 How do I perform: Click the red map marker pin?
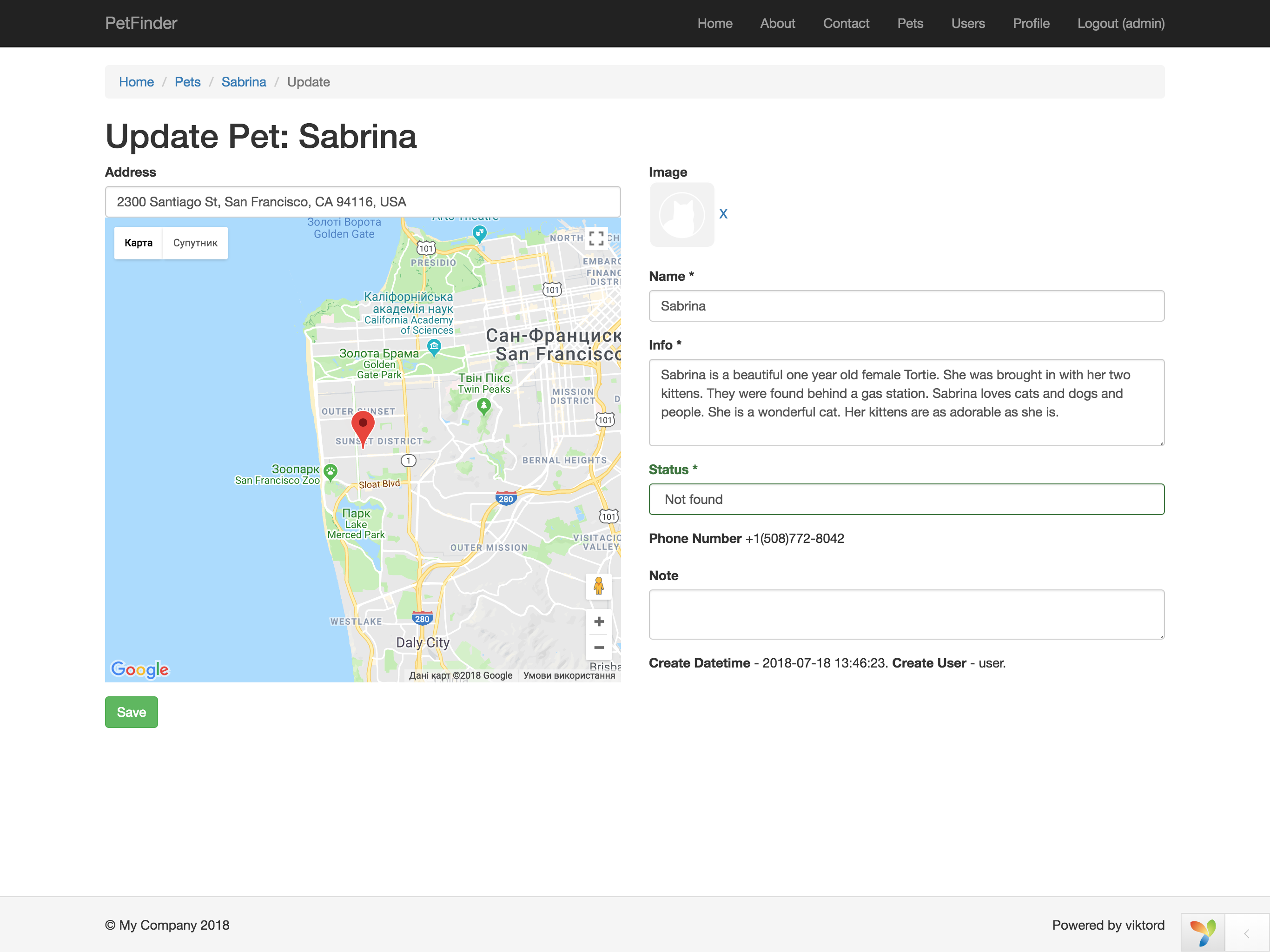(362, 424)
